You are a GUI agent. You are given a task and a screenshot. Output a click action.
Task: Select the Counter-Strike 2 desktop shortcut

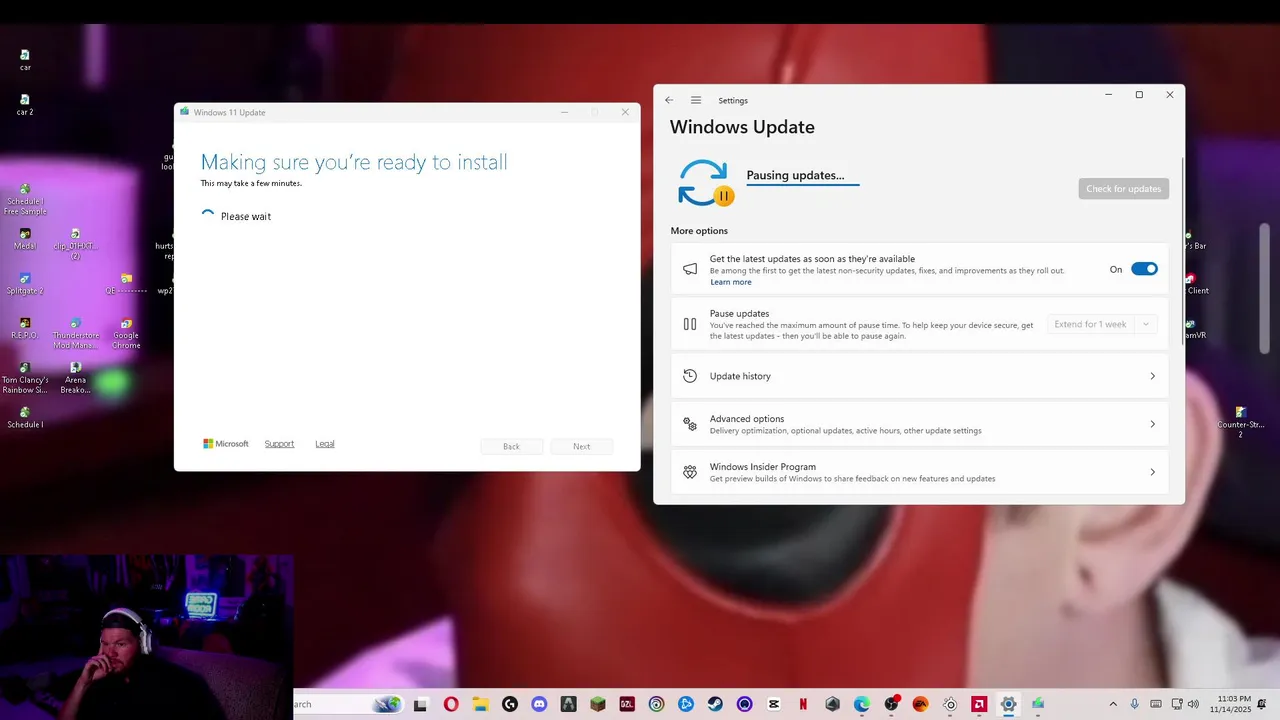point(1240,422)
